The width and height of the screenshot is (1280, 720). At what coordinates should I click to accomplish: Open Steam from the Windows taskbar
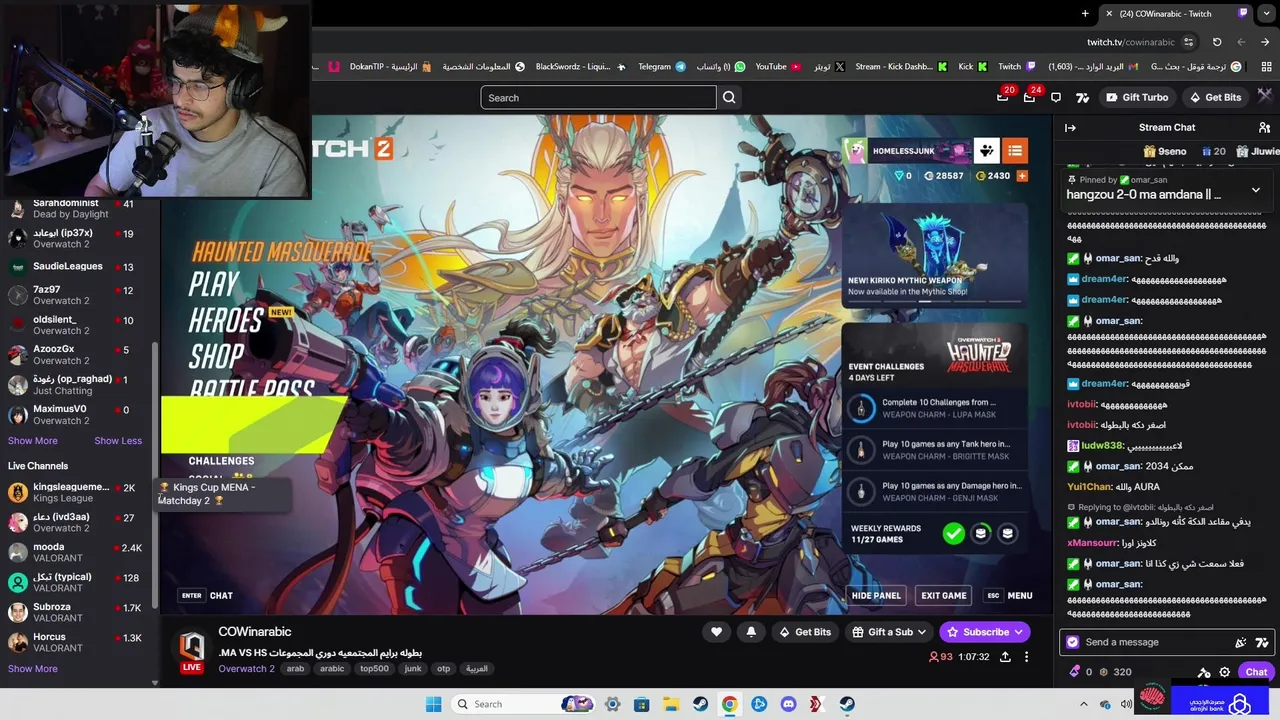pyautogui.click(x=700, y=704)
